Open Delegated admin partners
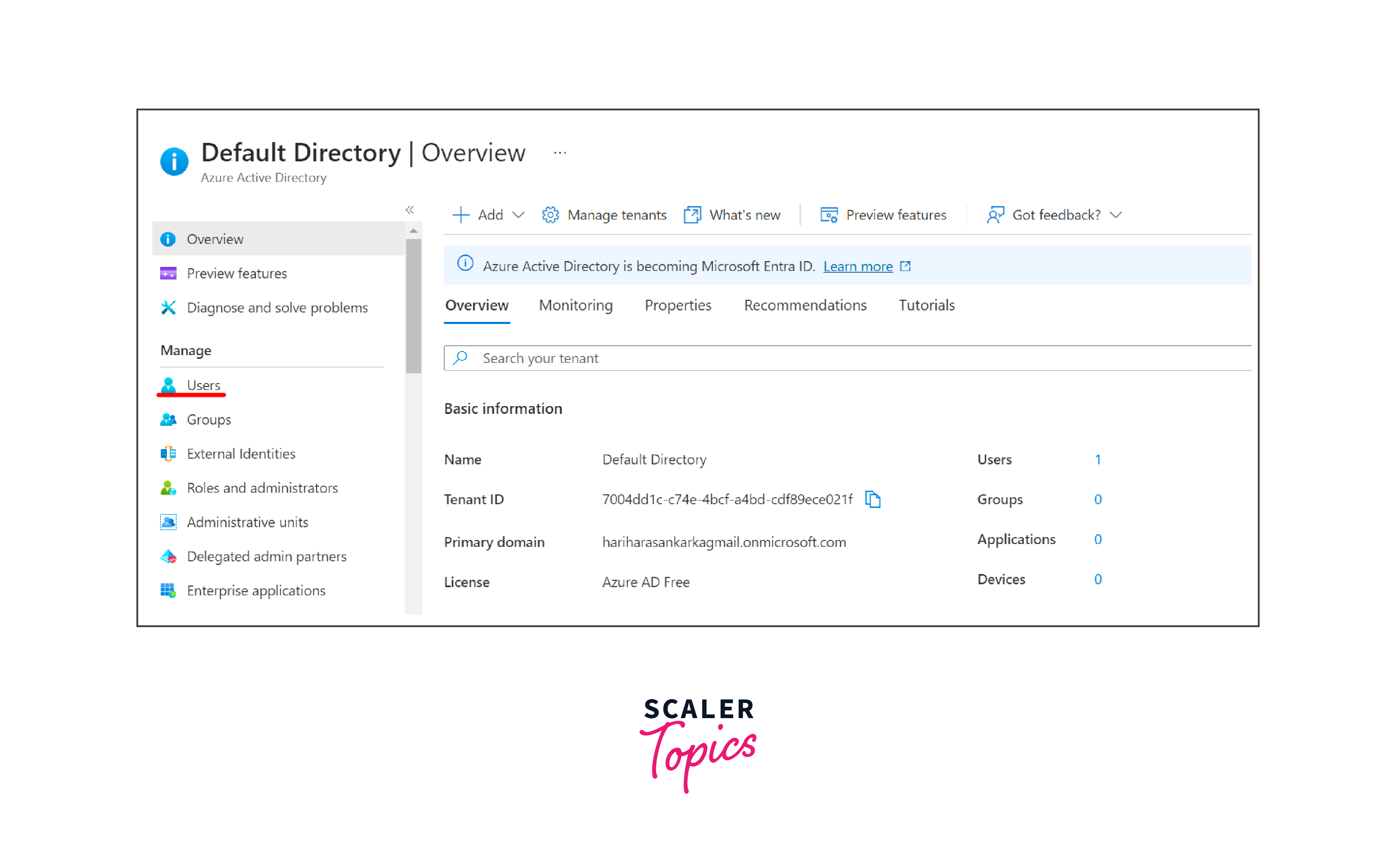Image resolution: width=1396 pixels, height=868 pixels. (266, 556)
